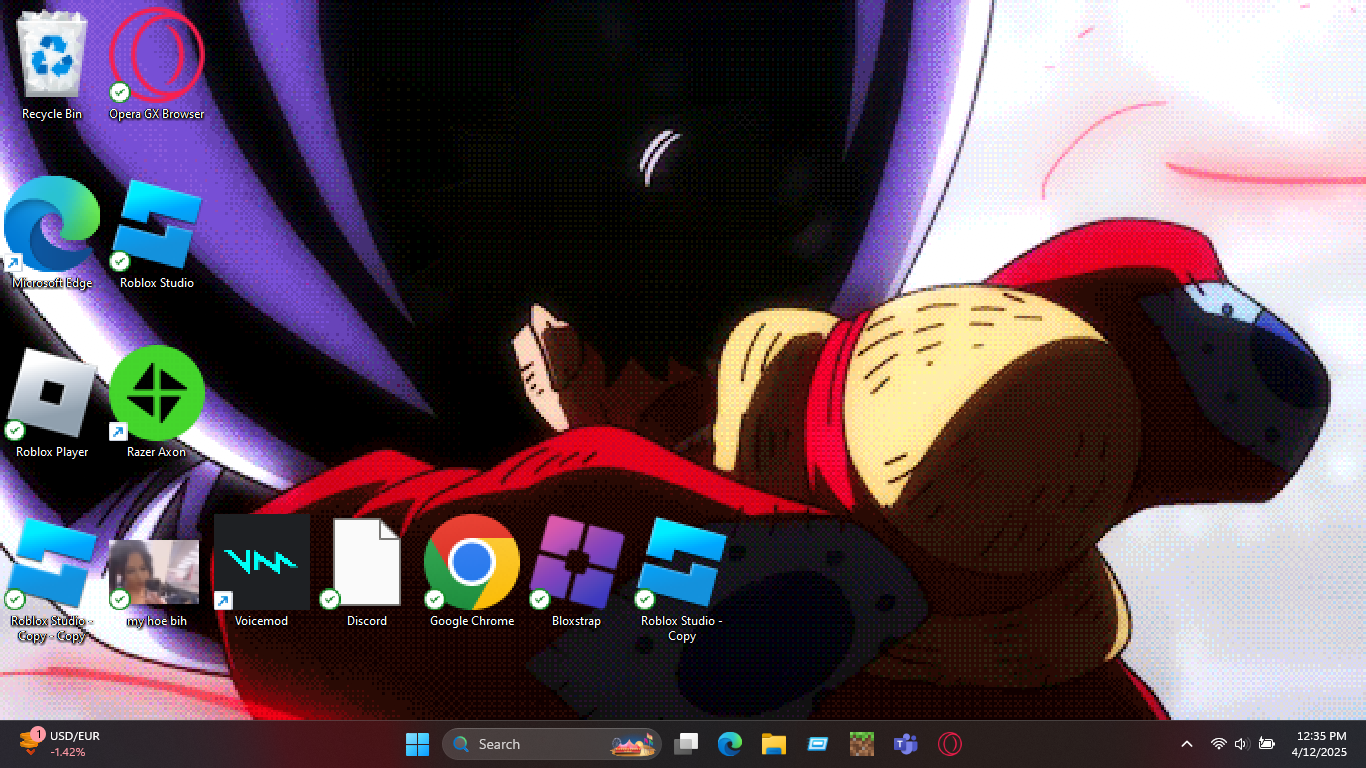This screenshot has width=1366, height=768.
Task: Open the Wi-Fi network status icon
Action: (1219, 744)
